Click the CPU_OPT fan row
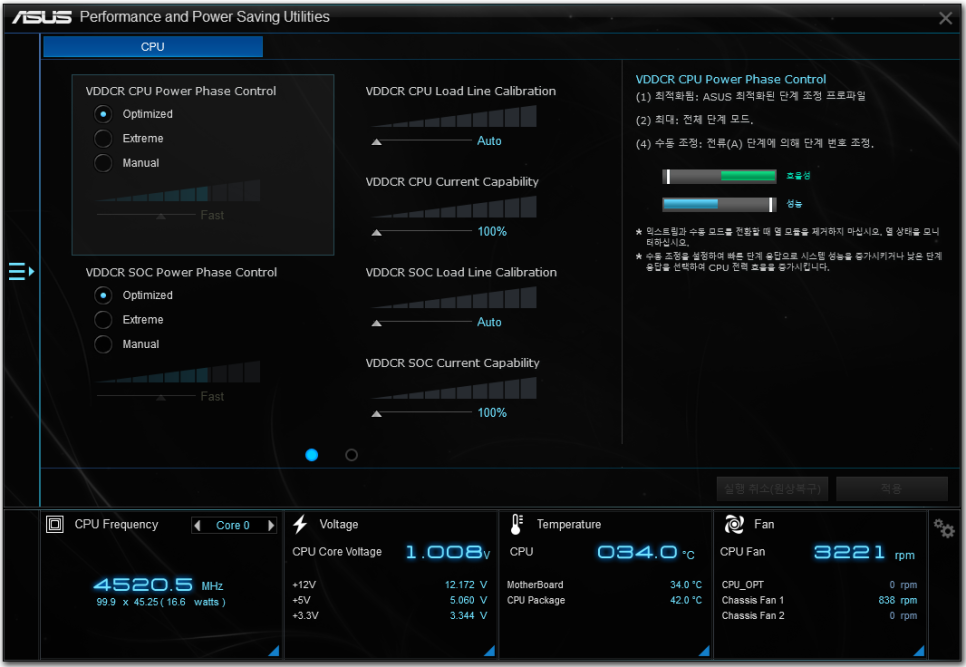This screenshot has height=667, width=966. click(819, 585)
